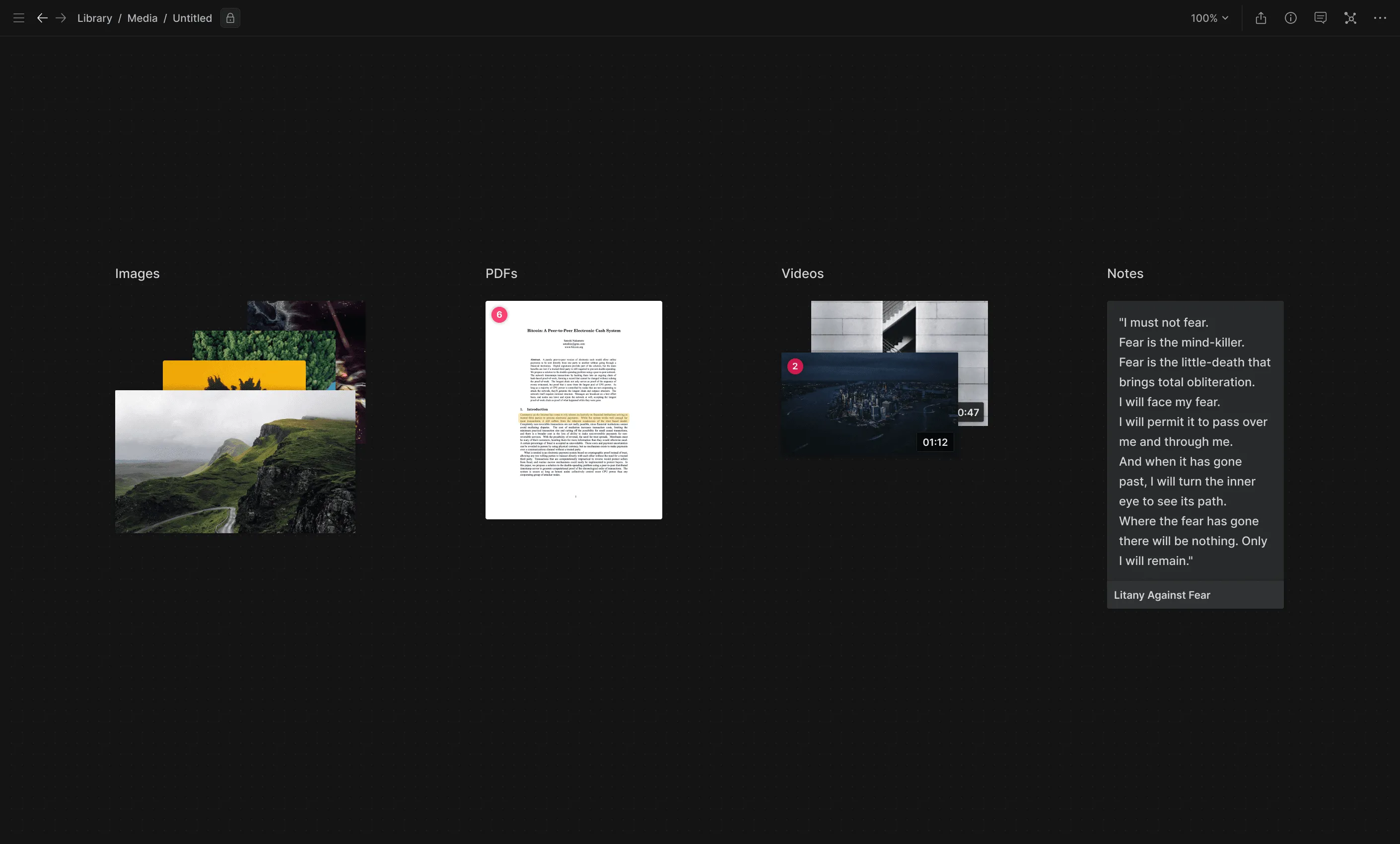
Task: Select the Videos section label
Action: coord(802,274)
